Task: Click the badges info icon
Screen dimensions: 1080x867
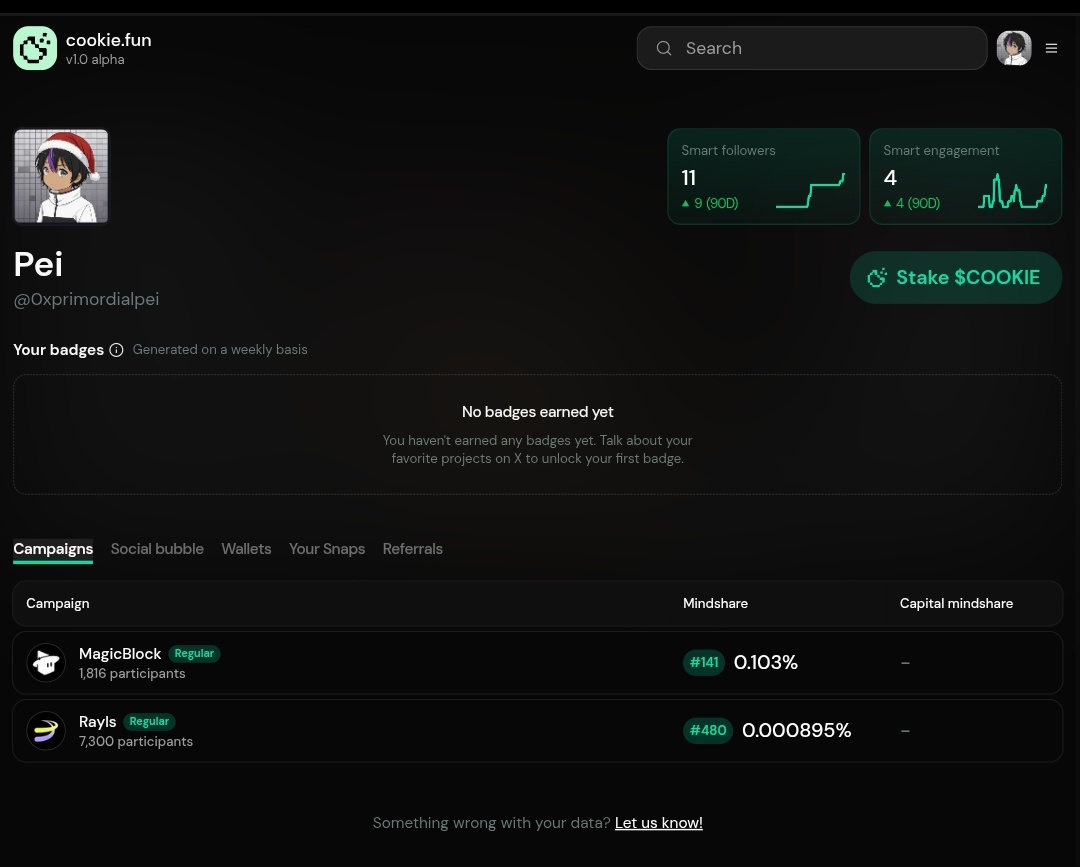Action: click(116, 350)
